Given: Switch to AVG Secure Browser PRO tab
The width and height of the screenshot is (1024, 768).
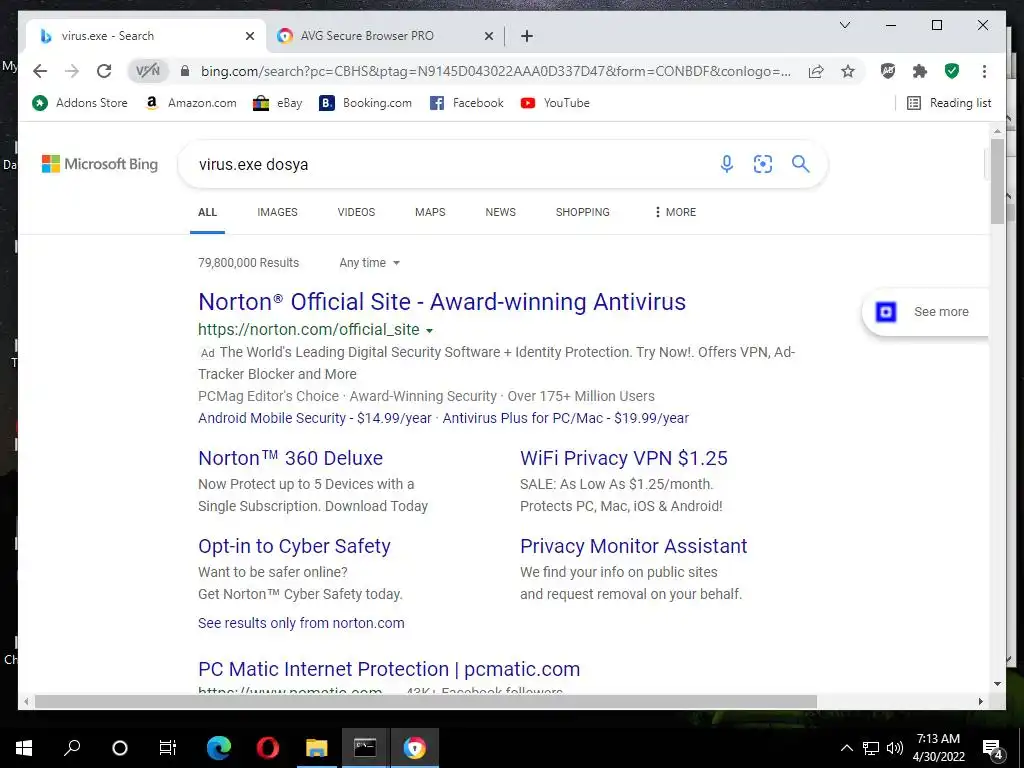Looking at the screenshot, I should click(367, 36).
